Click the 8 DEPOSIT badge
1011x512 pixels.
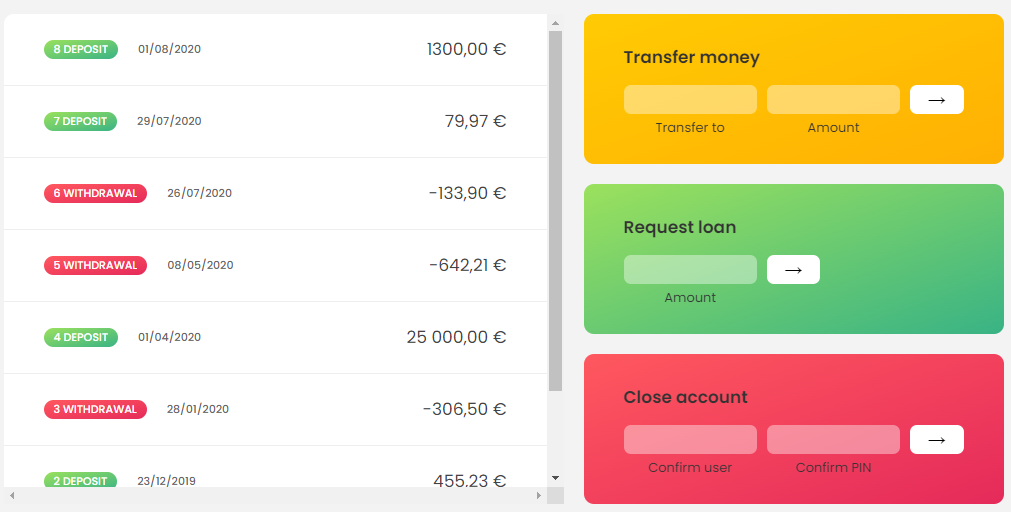pos(81,49)
